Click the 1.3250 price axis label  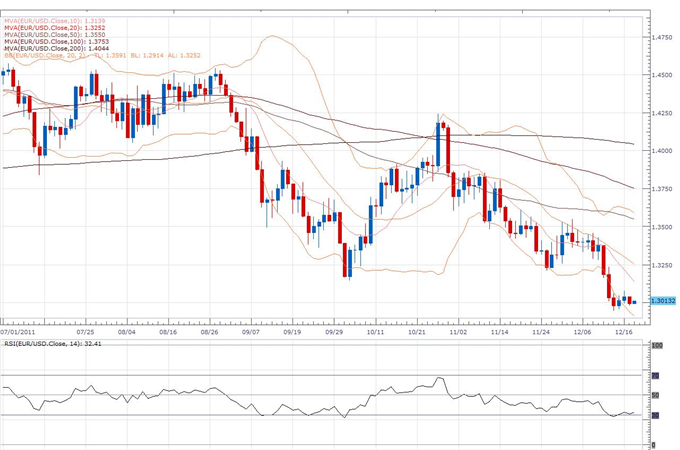(660, 265)
